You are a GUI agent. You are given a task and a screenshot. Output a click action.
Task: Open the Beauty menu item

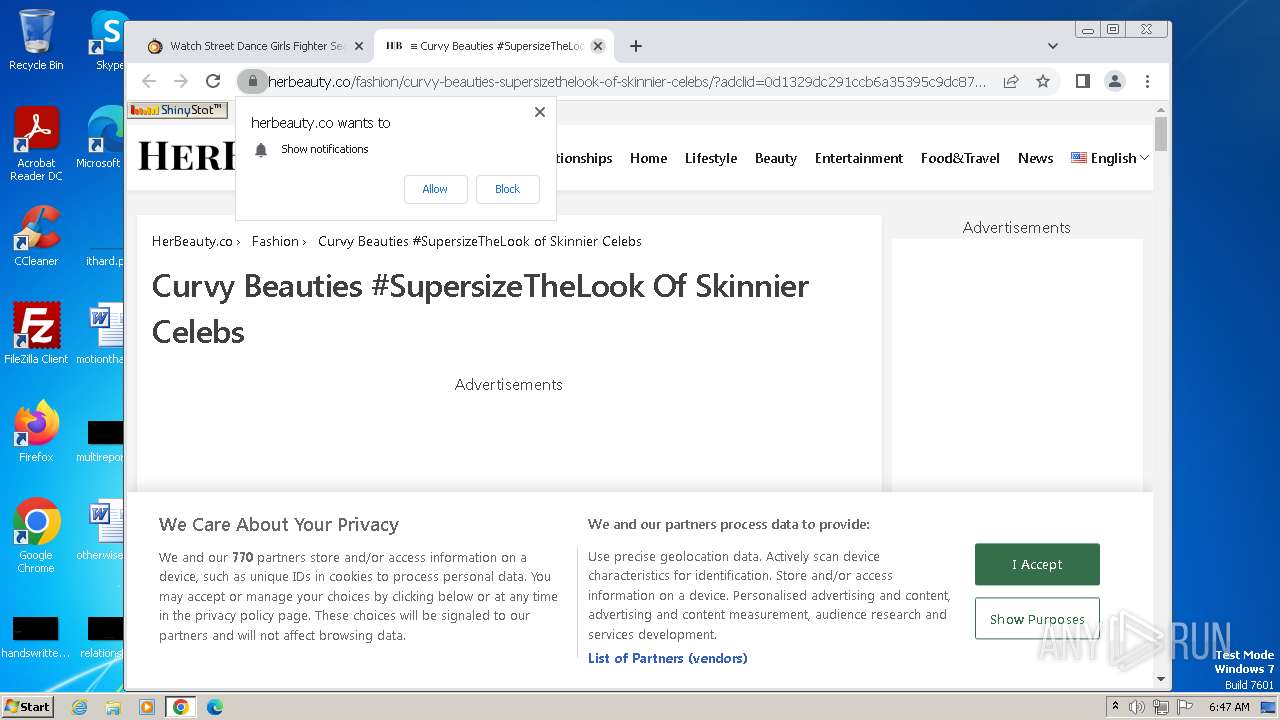[776, 158]
